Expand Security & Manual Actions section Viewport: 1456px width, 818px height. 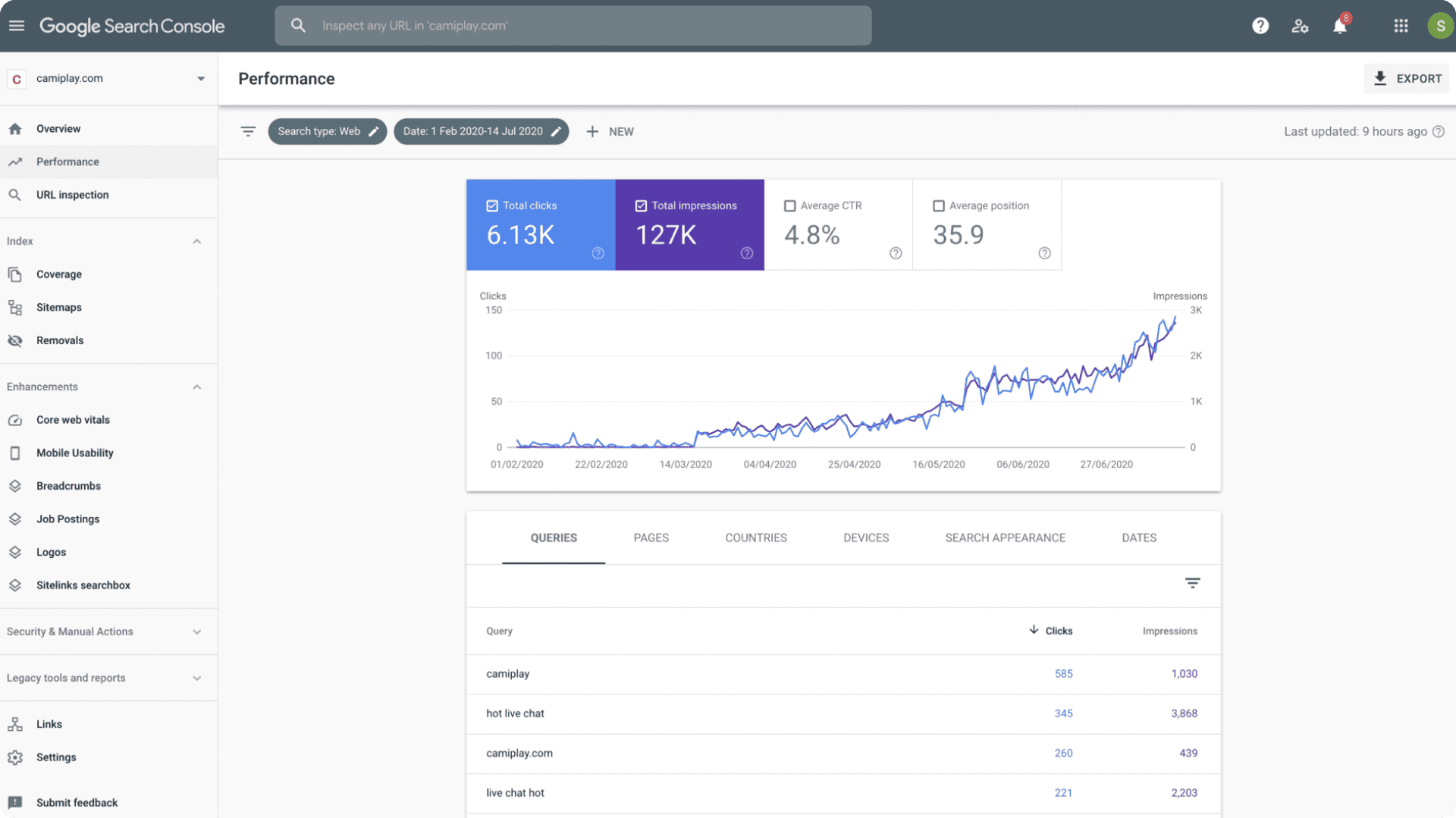click(196, 632)
